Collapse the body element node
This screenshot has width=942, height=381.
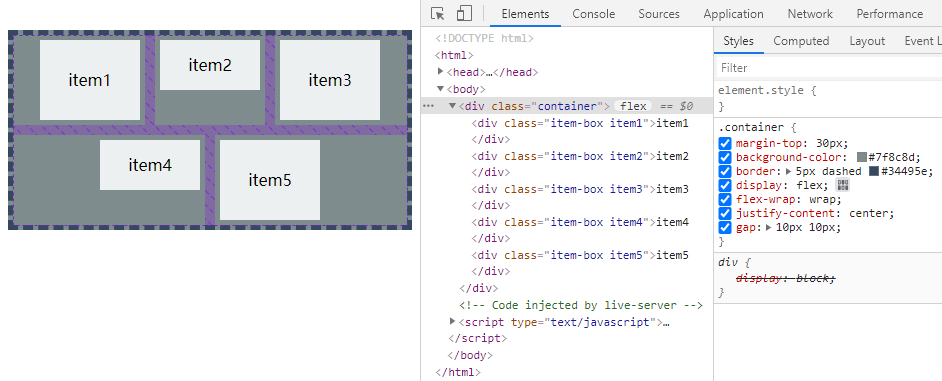click(x=441, y=89)
